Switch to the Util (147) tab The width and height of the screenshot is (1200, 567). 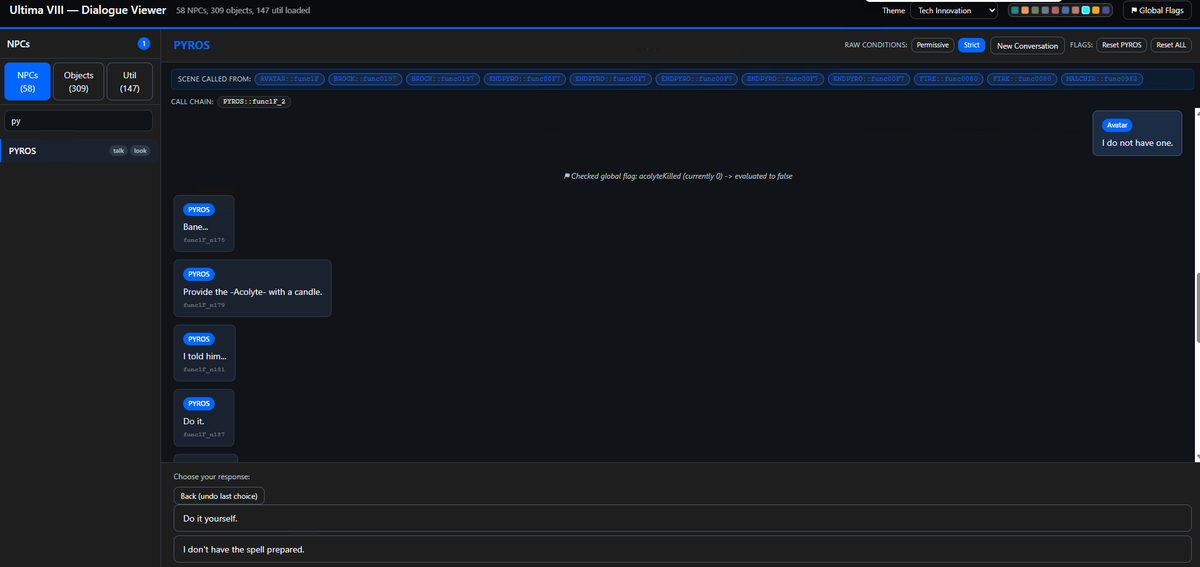tap(130, 82)
